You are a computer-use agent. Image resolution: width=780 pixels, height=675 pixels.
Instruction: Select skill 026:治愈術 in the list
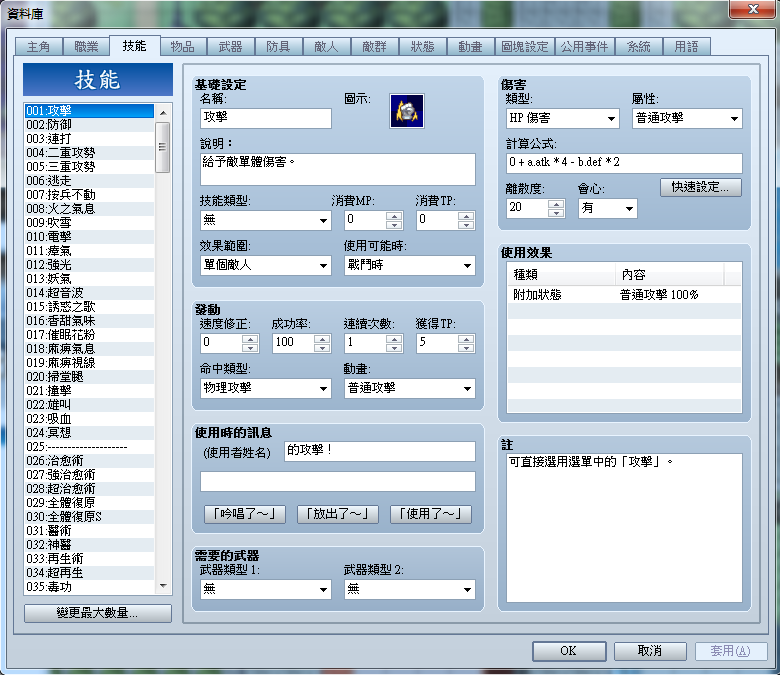click(x=90, y=461)
